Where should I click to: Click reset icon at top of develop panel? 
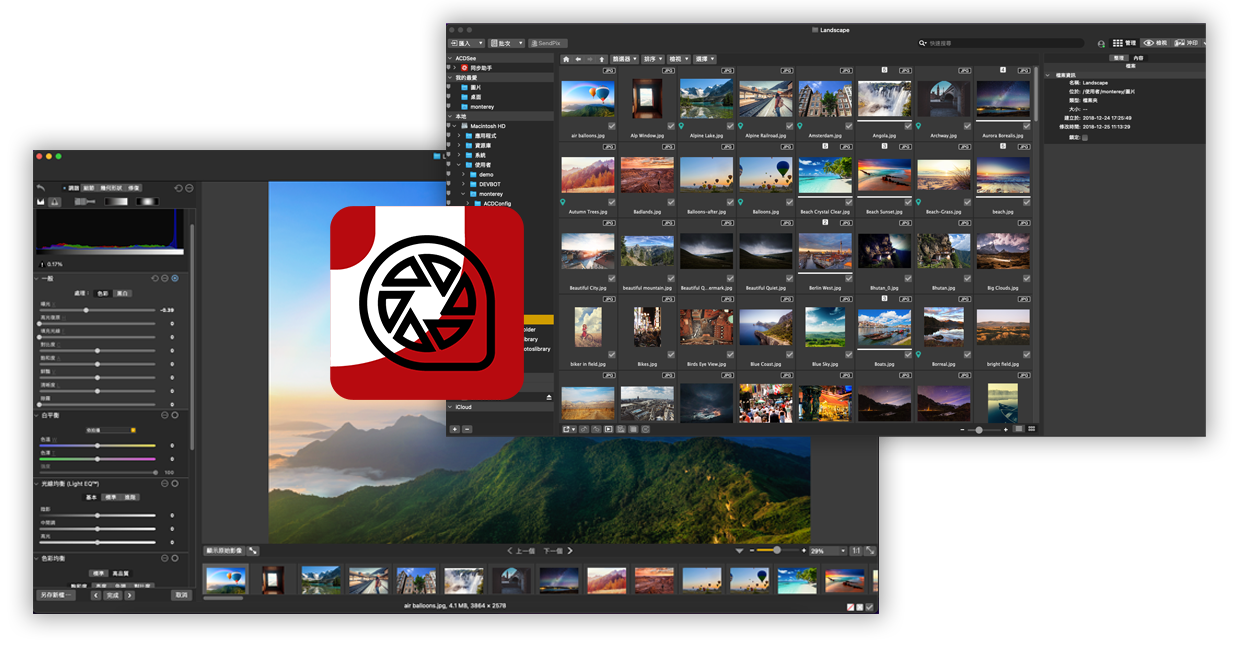click(x=178, y=187)
